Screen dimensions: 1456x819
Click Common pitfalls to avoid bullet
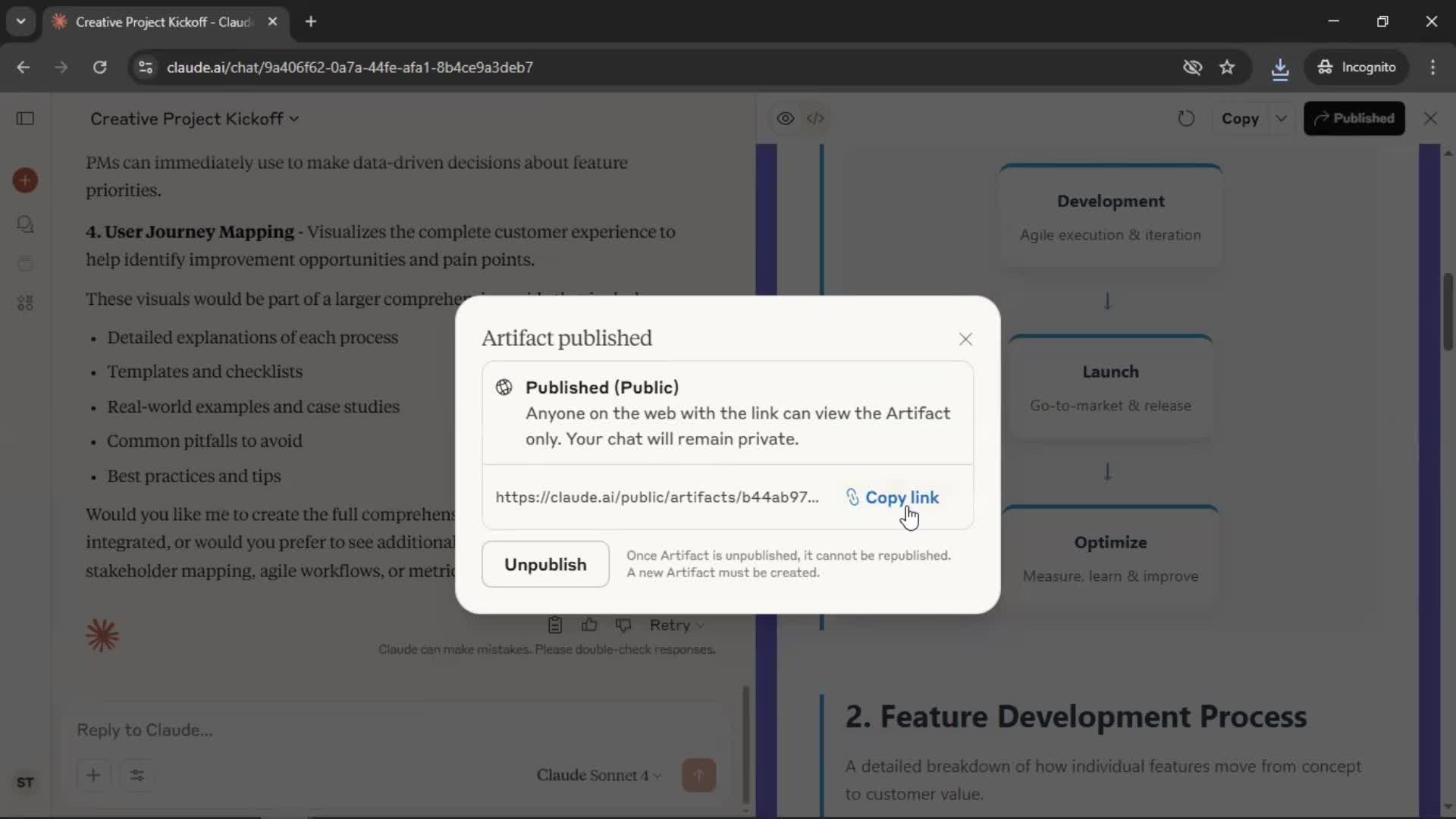tap(205, 441)
